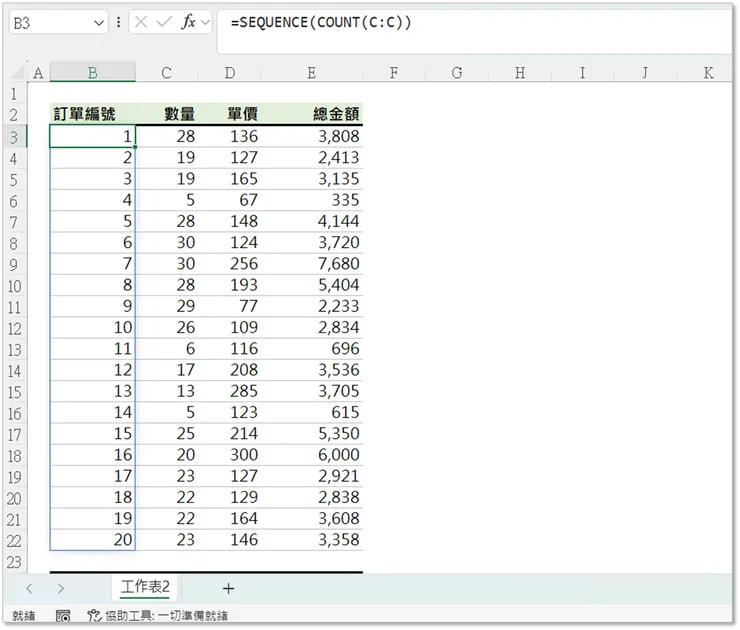Screen dimensions: 740x630
Task: Click unit price cell 285
Action: click(x=230, y=391)
